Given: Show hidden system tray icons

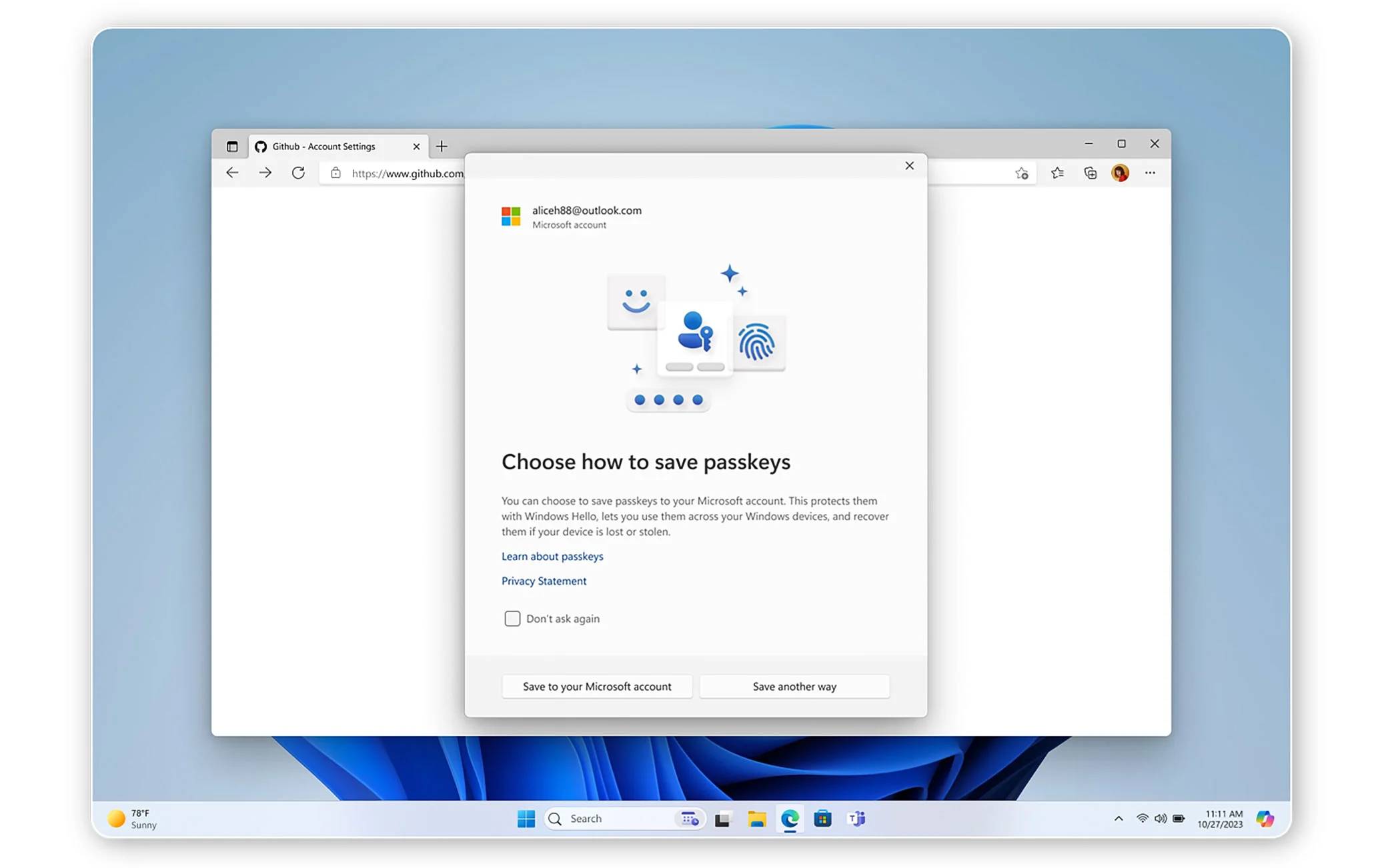Looking at the screenshot, I should pos(1119,819).
